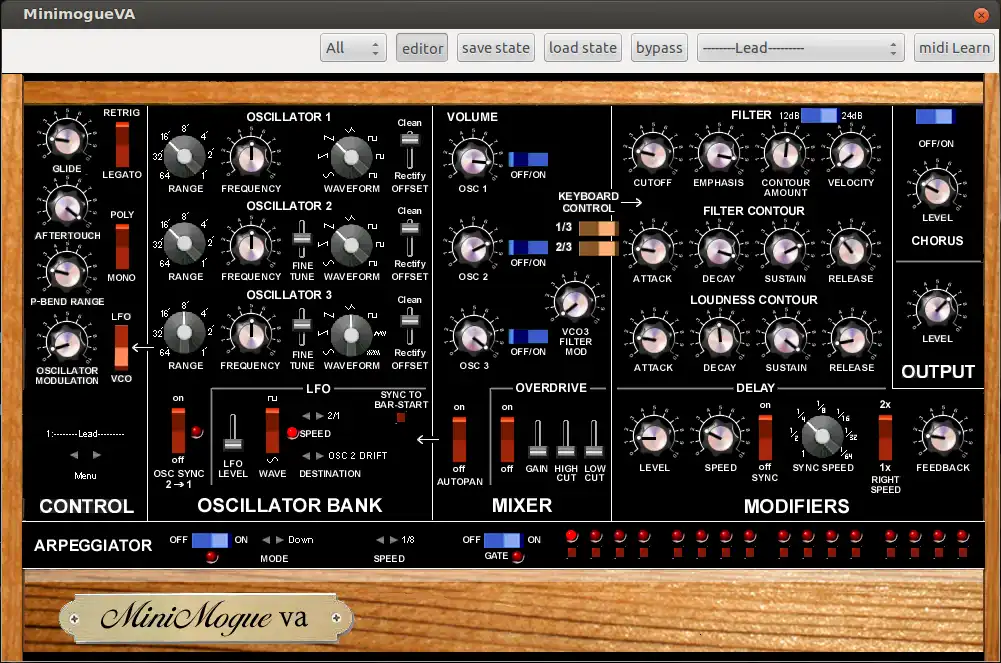Image resolution: width=1001 pixels, height=663 pixels.
Task: Click Oscillator 3 Waveform knob
Action: (350, 334)
